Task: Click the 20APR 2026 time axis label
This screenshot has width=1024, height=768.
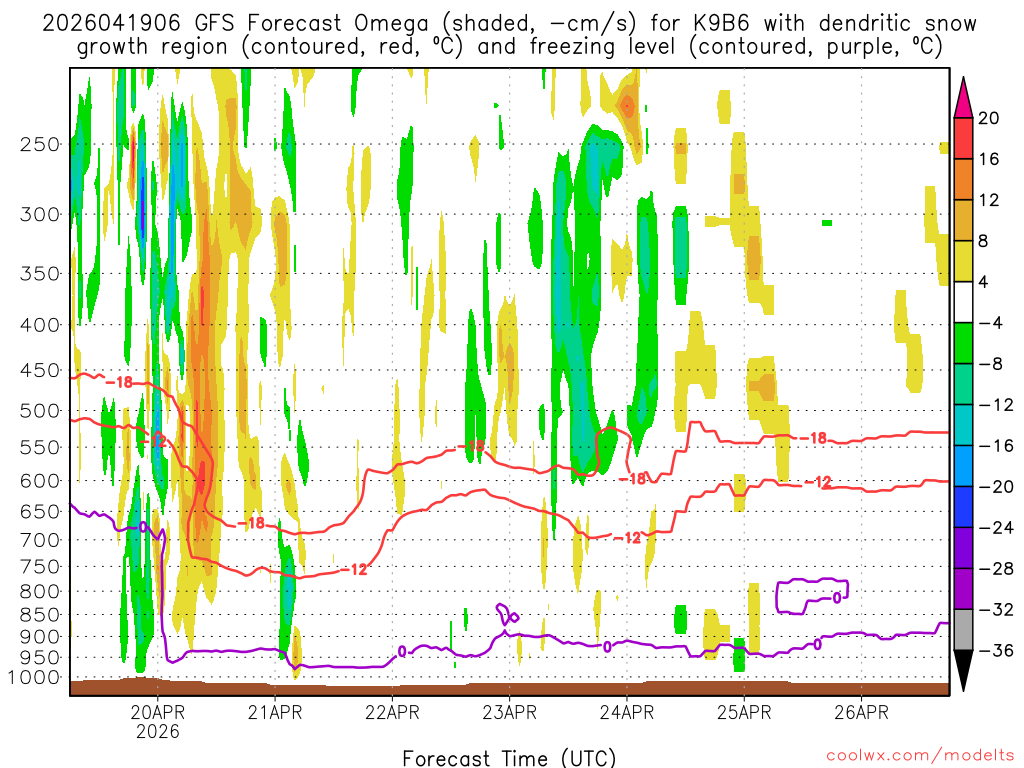Action: pos(157,722)
